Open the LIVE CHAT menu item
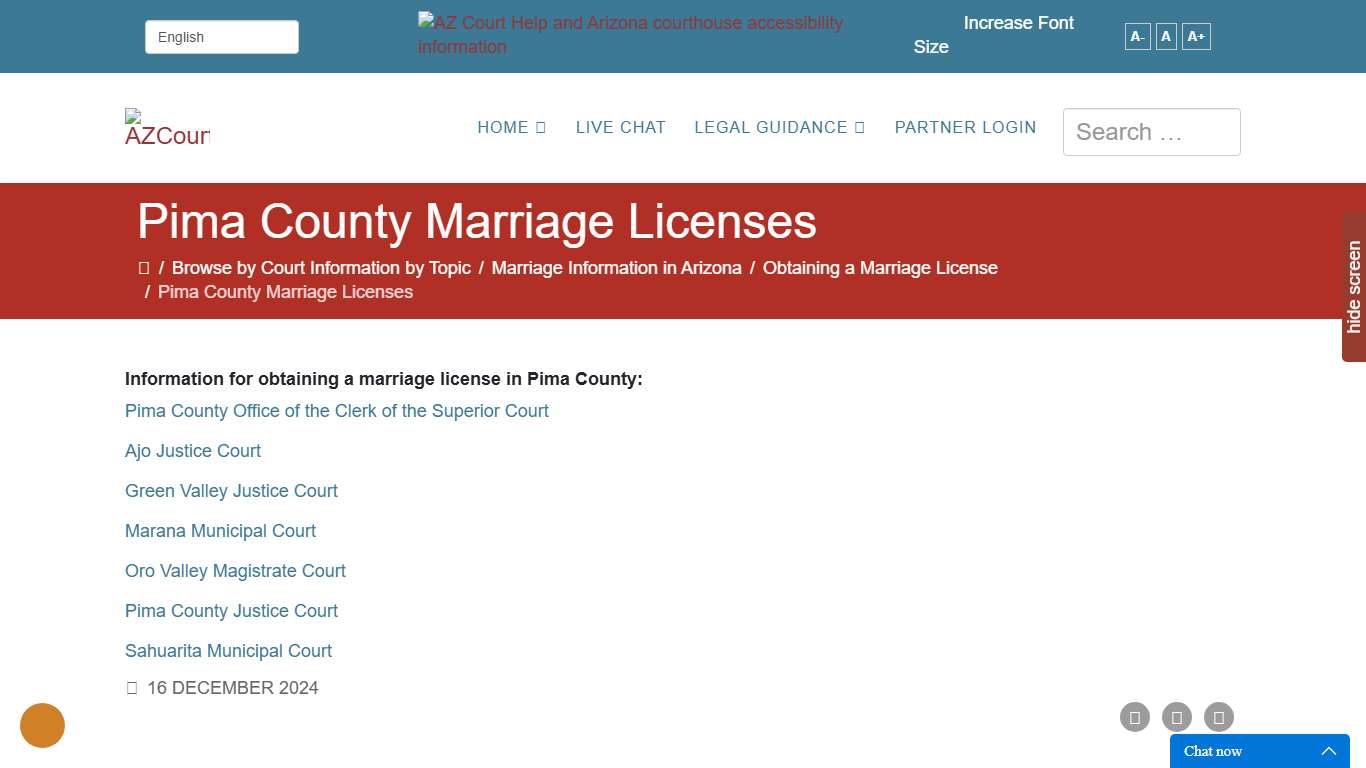This screenshot has height=768, width=1366. 620,127
